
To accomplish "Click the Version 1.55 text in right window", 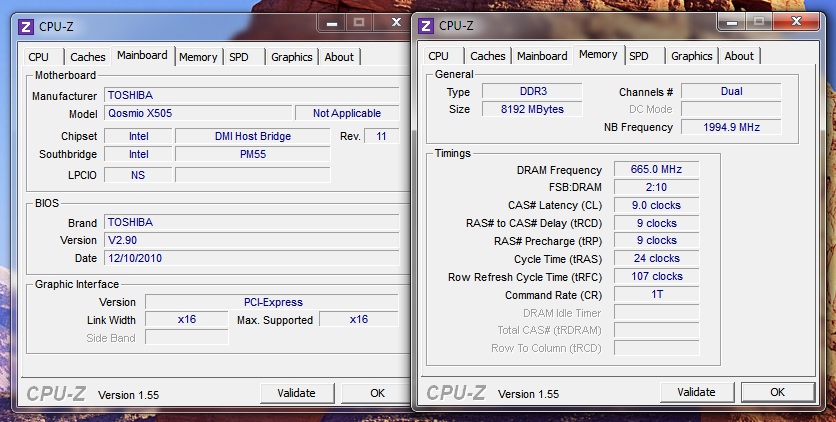I will coord(528,394).
